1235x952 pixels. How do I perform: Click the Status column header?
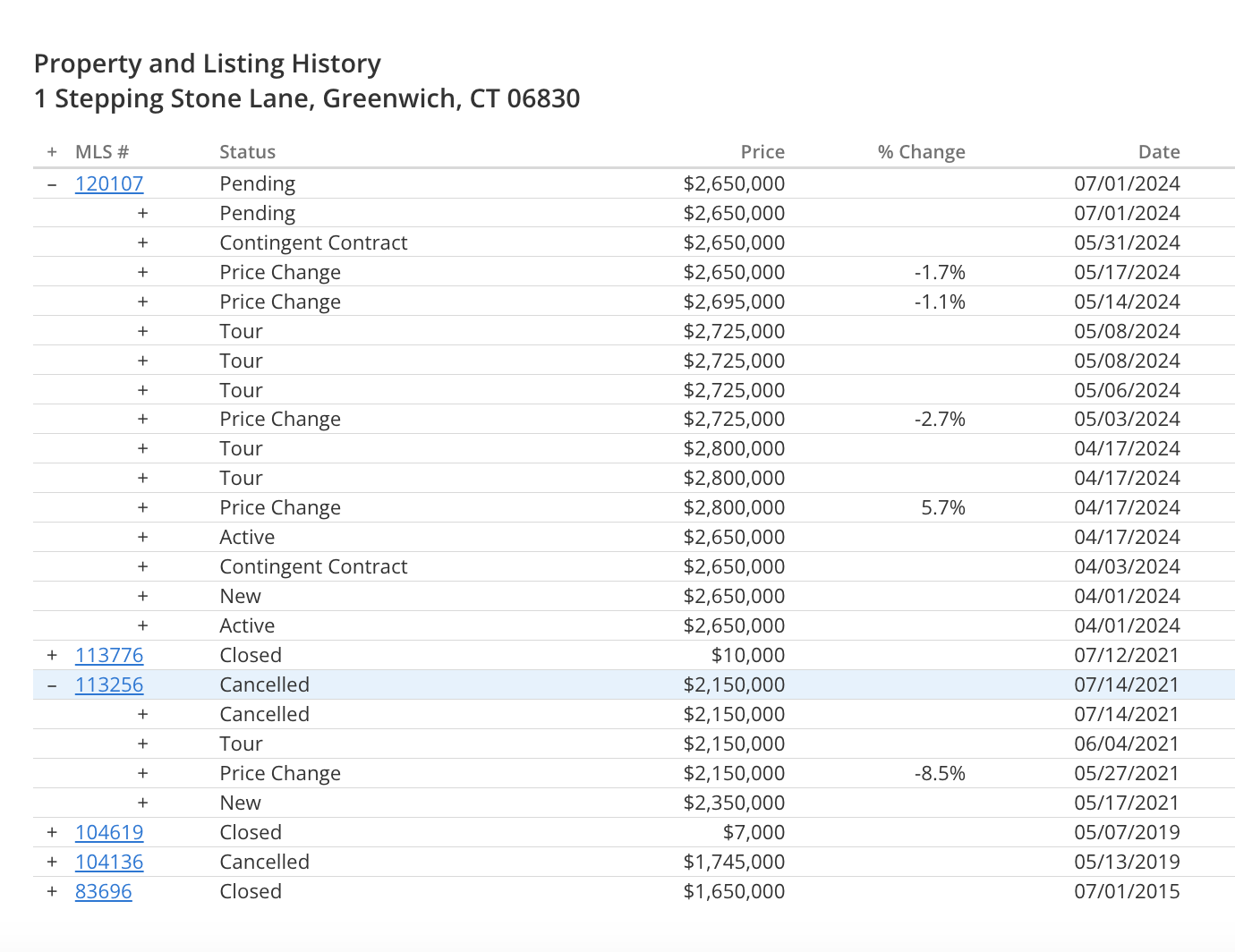(248, 152)
